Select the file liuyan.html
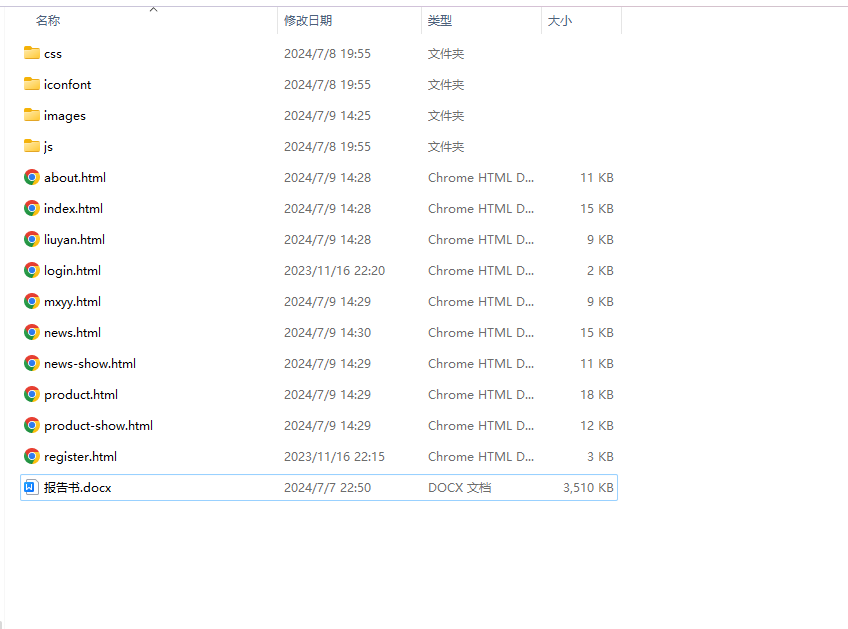Image resolution: width=848 pixels, height=629 pixels. click(x=74, y=240)
